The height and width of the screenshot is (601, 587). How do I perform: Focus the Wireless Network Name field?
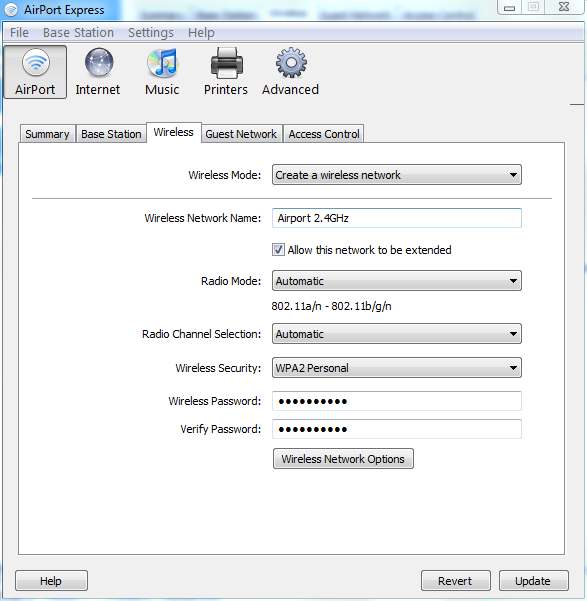(397, 218)
